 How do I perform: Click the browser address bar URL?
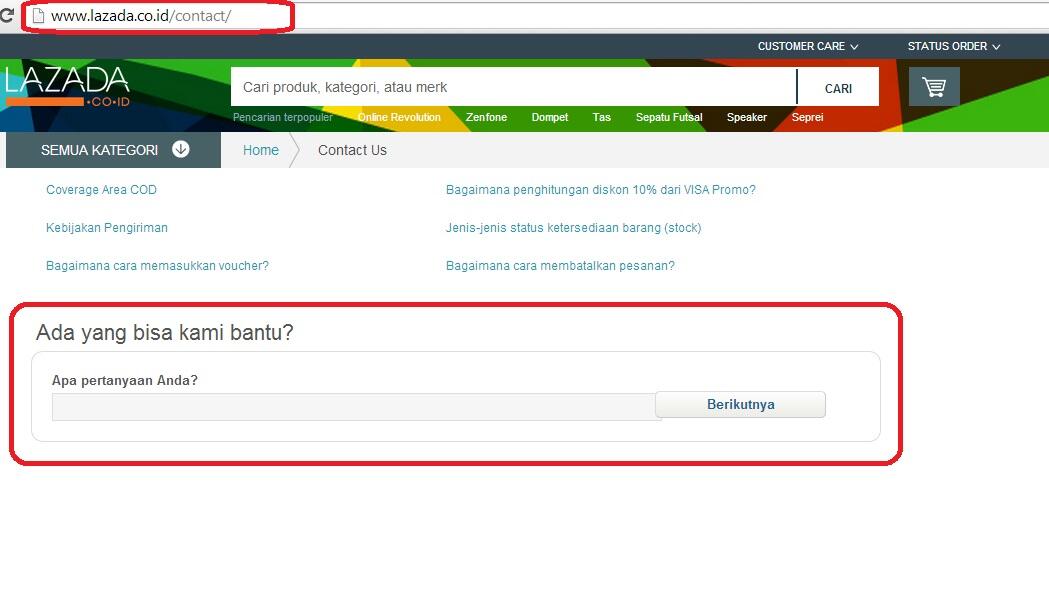pyautogui.click(x=141, y=16)
